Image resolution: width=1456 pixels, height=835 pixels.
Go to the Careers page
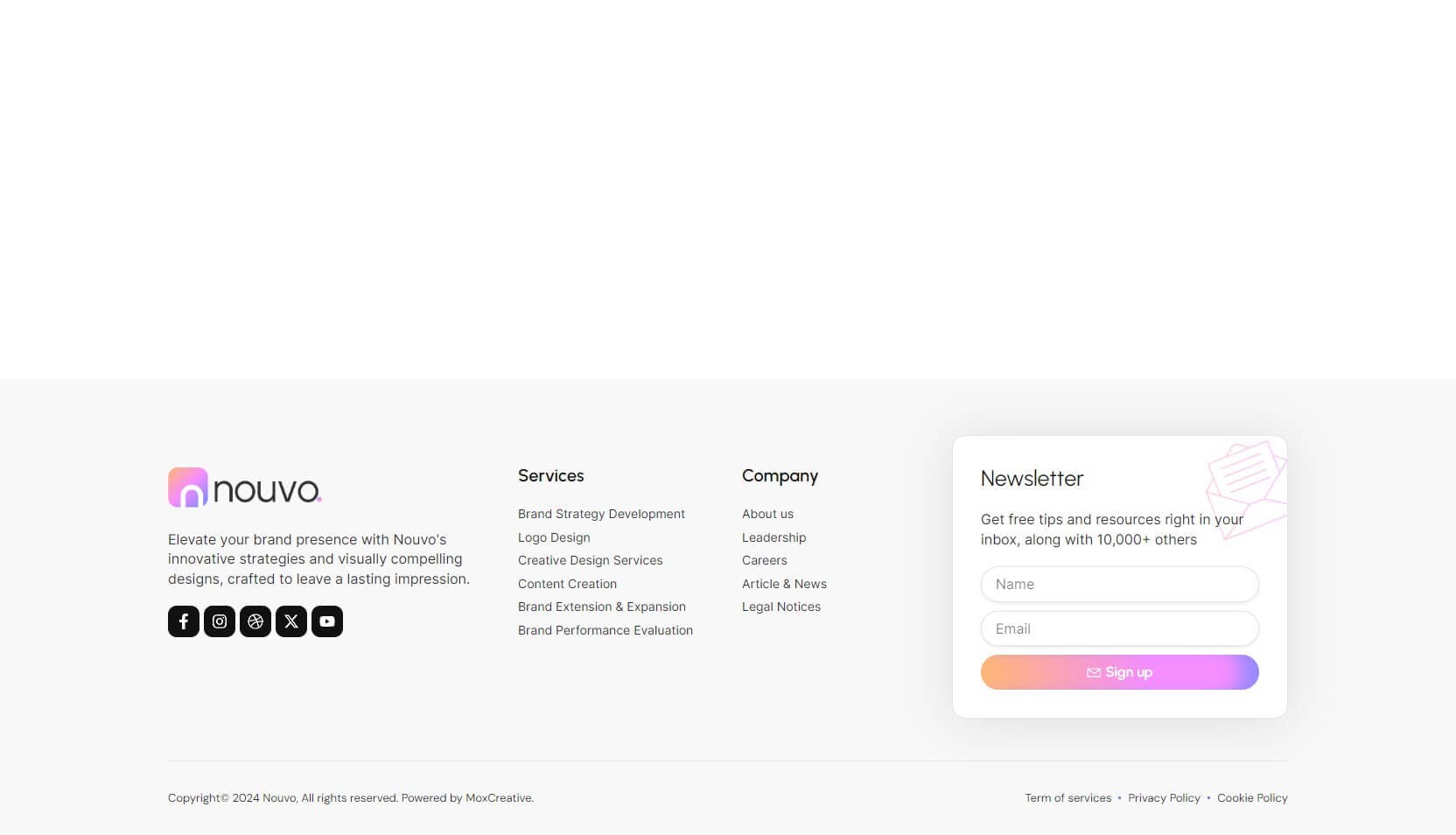[x=765, y=560]
